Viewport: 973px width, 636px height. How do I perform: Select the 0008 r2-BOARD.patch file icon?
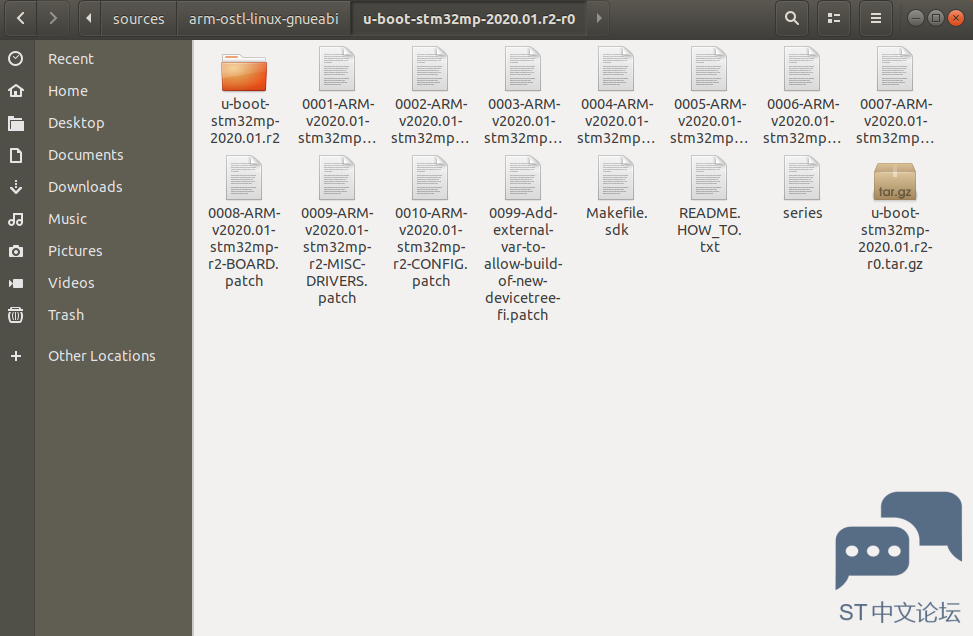(244, 178)
